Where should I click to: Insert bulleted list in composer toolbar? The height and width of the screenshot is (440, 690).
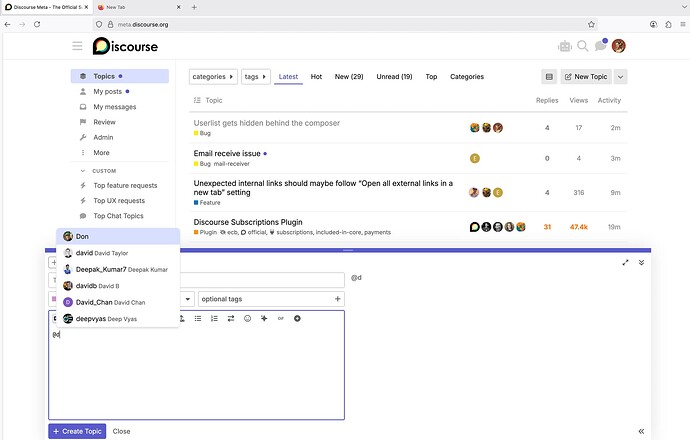(198, 318)
